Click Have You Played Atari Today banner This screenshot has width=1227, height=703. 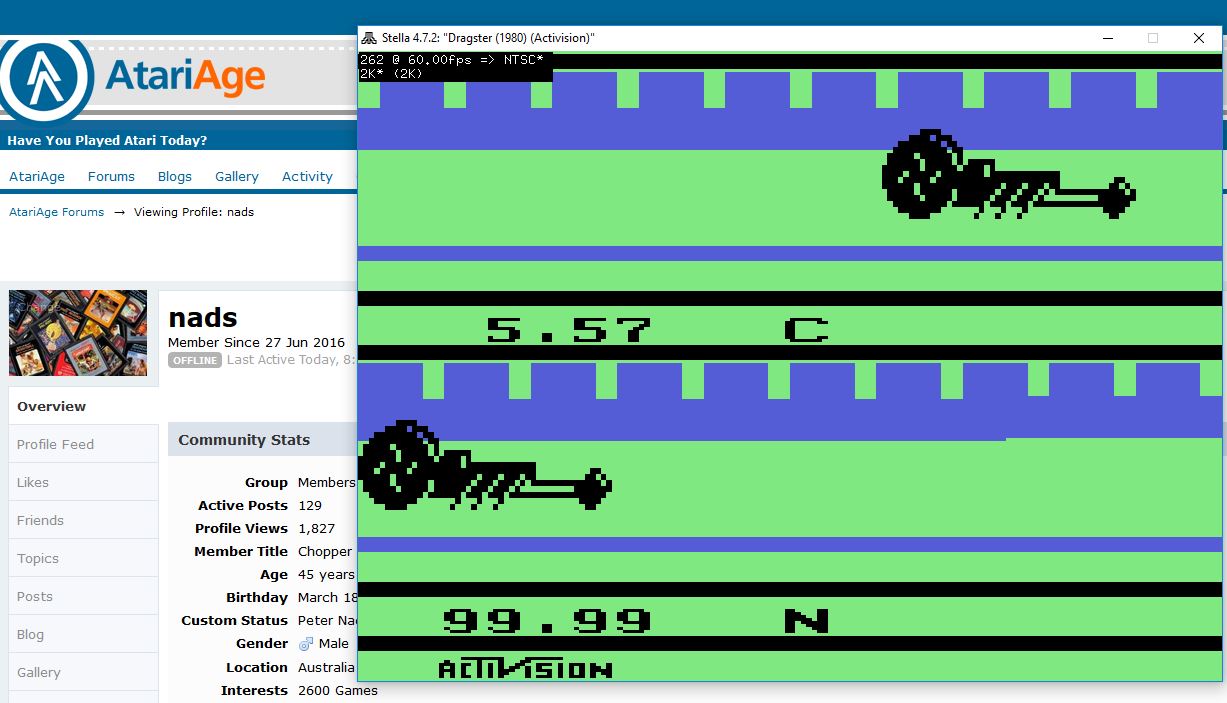pyautogui.click(x=107, y=141)
